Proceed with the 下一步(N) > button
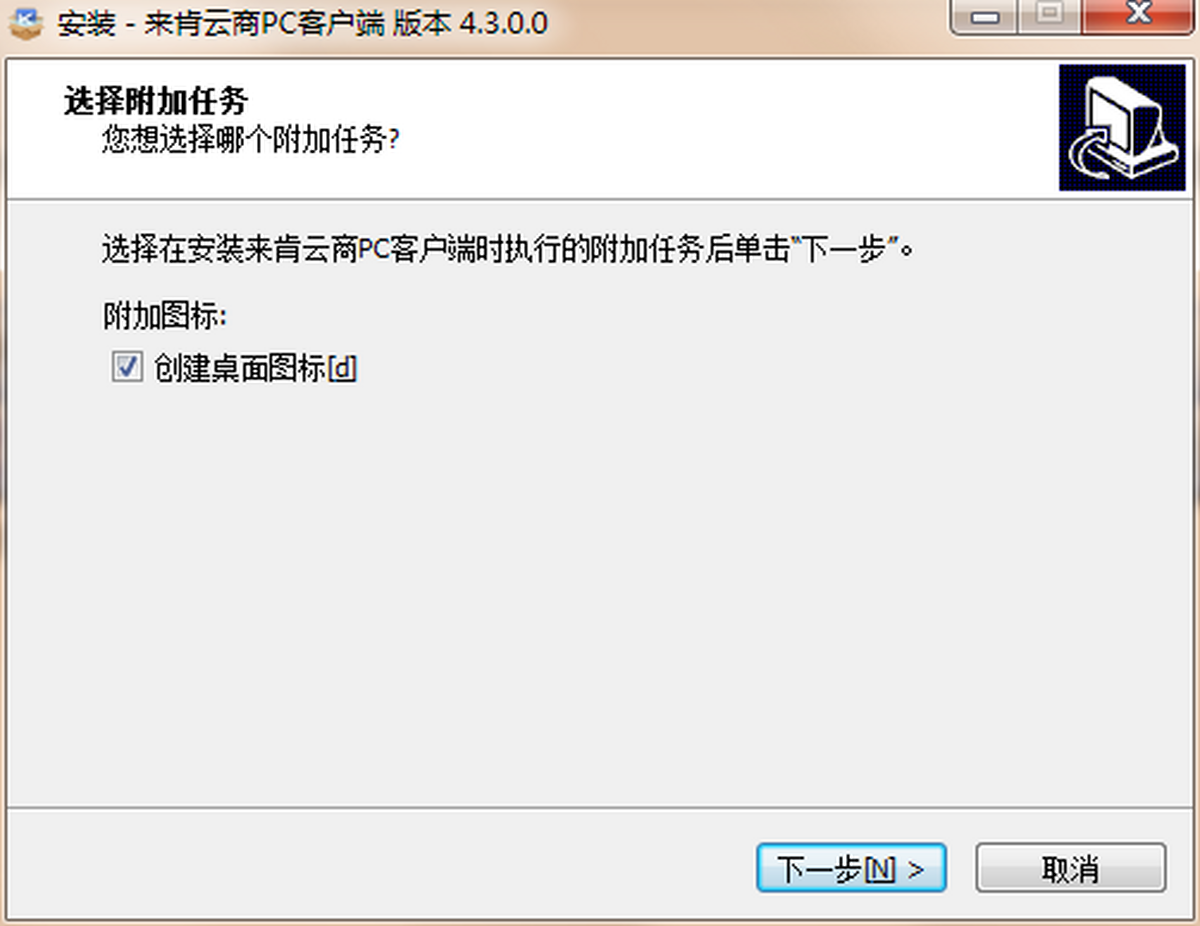This screenshot has width=1200, height=926. [851, 869]
